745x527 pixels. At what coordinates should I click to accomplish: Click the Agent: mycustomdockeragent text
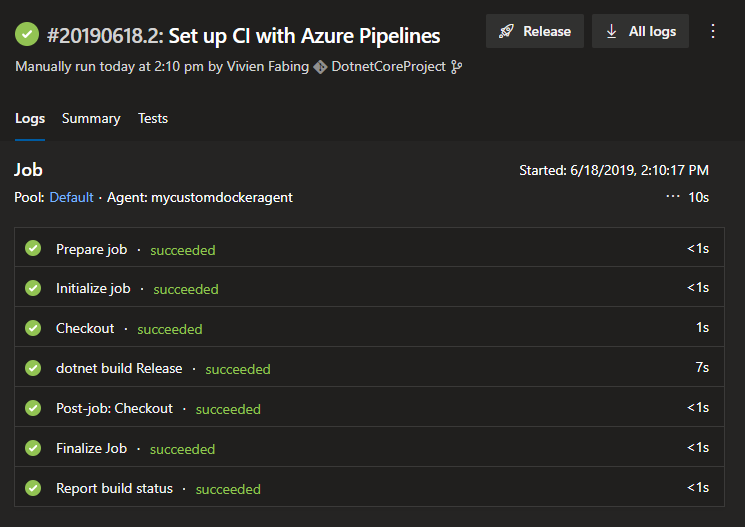(x=200, y=197)
